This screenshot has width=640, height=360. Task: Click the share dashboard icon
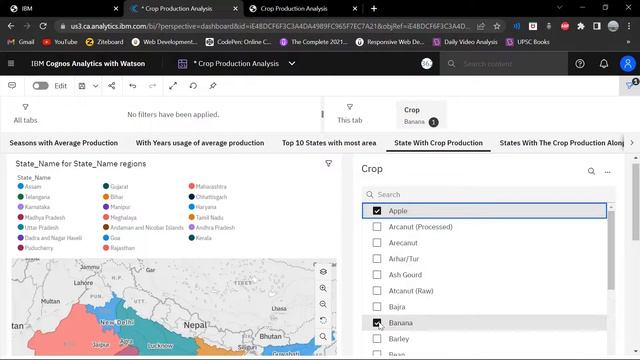[x=111, y=86]
